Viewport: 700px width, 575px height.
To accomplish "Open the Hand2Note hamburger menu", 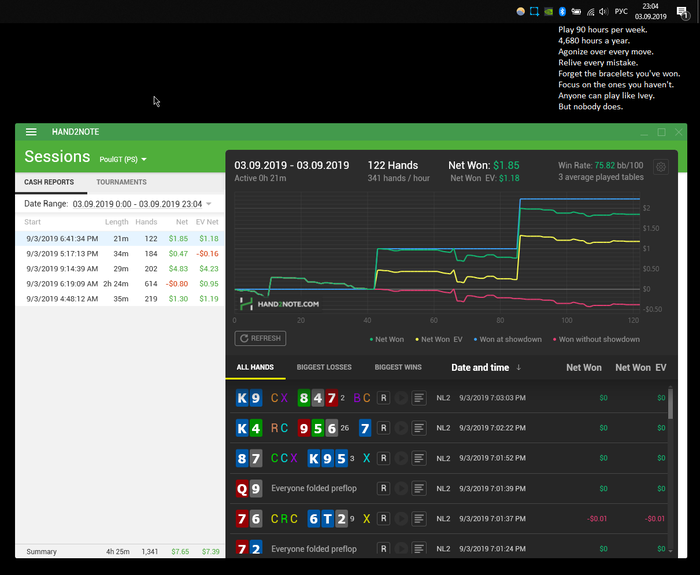I will point(31,132).
